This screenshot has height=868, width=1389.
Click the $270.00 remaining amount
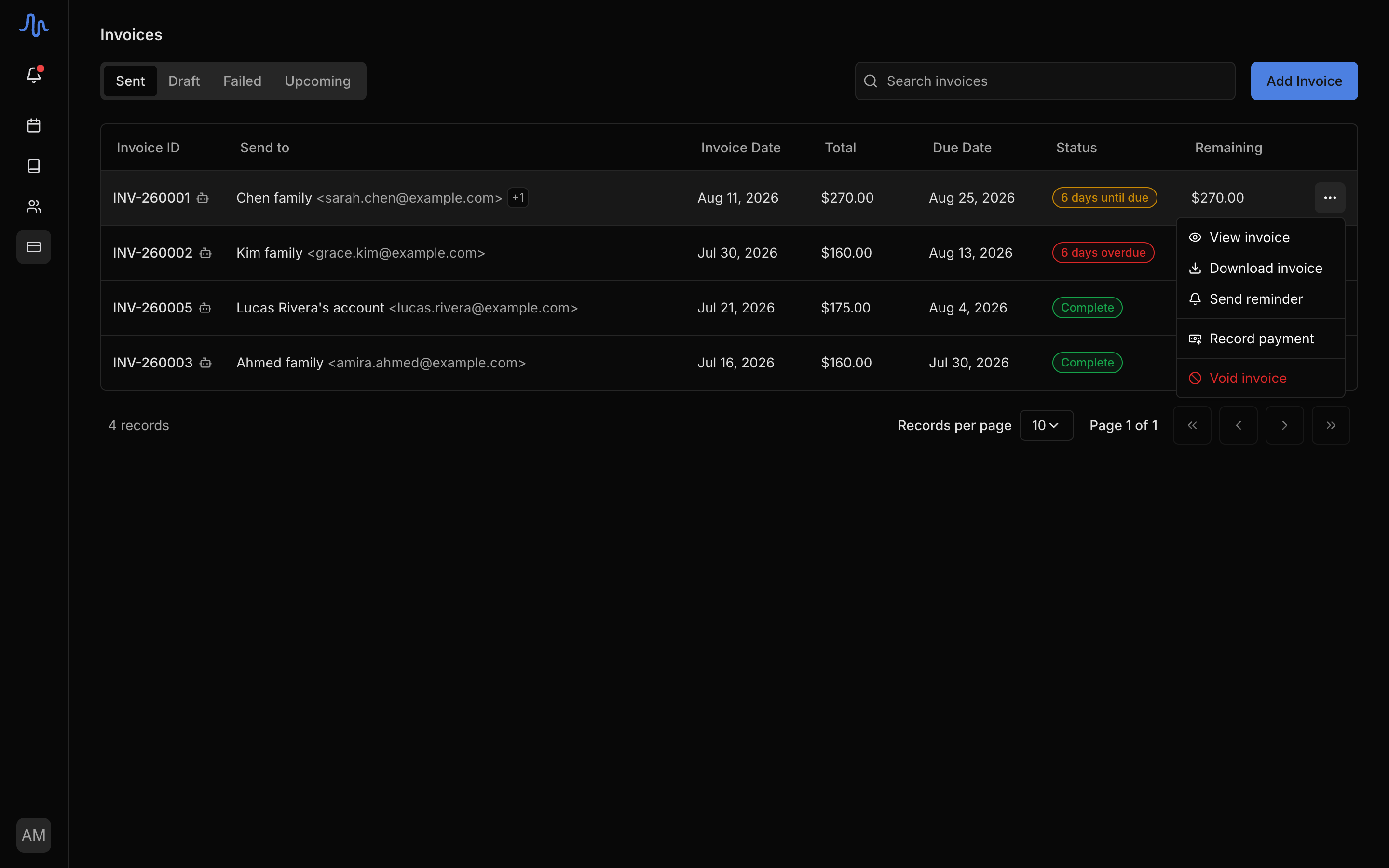(1217, 198)
